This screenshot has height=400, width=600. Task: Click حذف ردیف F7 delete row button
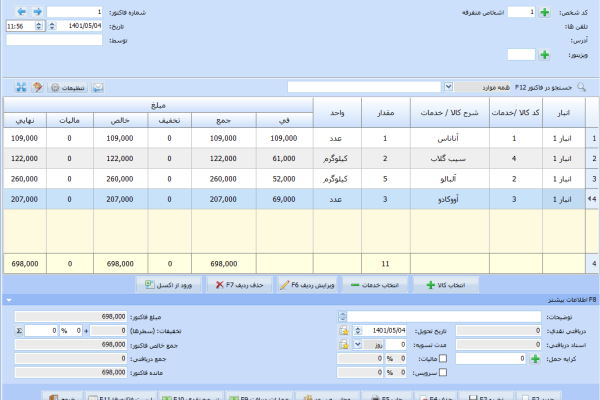pyautogui.click(x=240, y=285)
